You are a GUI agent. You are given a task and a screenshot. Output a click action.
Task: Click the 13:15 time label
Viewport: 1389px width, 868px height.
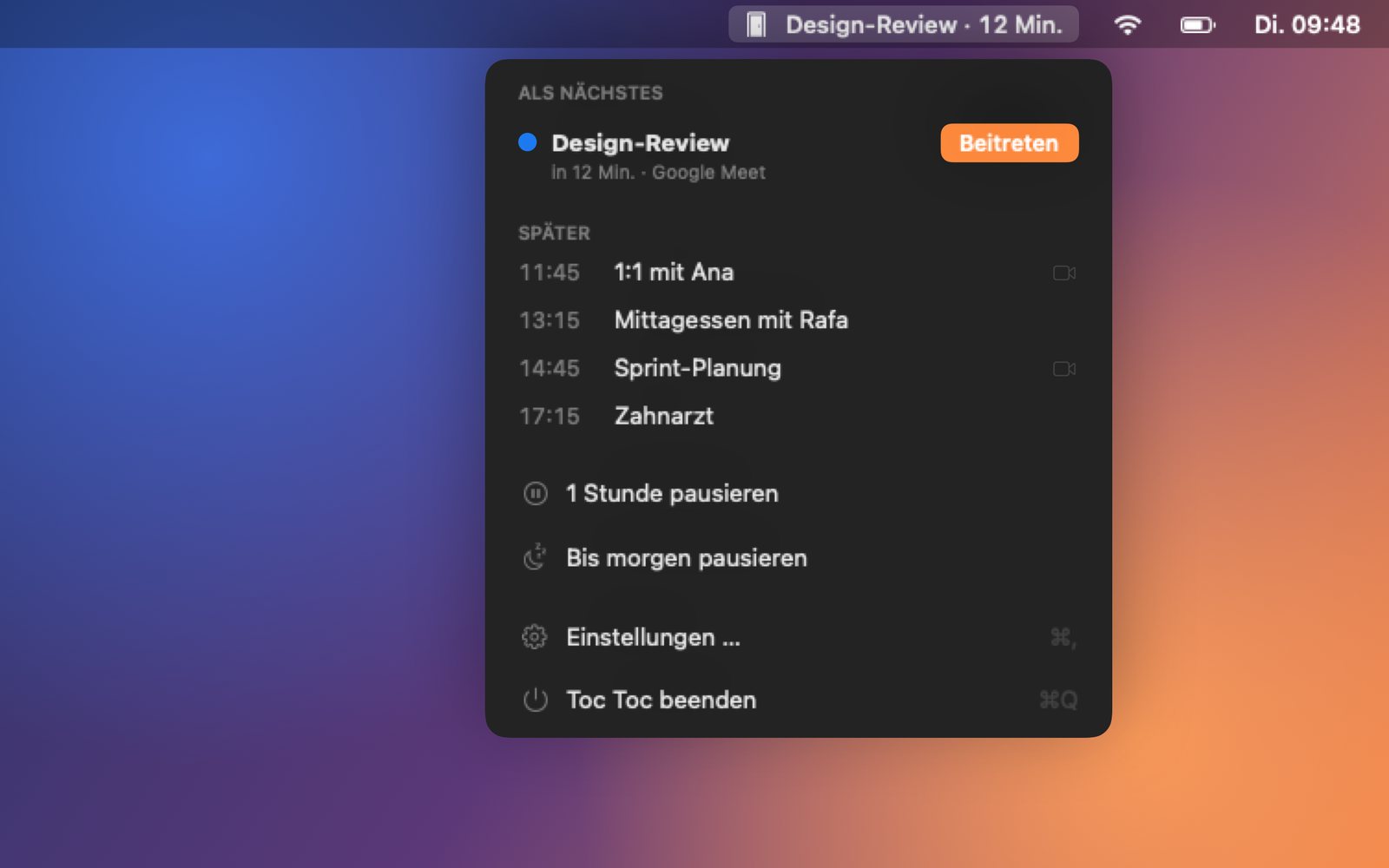[x=550, y=320]
